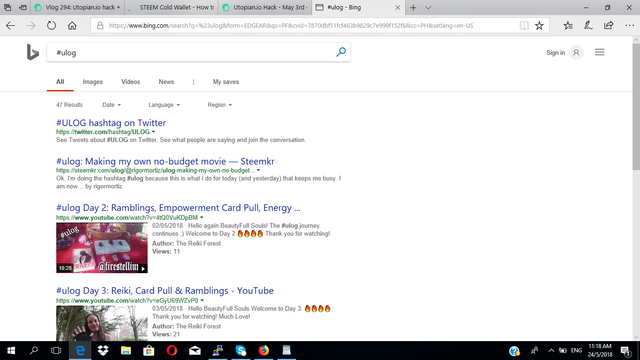Set these tabs aside icon
This screenshot has width=640, height=360.
23,7
